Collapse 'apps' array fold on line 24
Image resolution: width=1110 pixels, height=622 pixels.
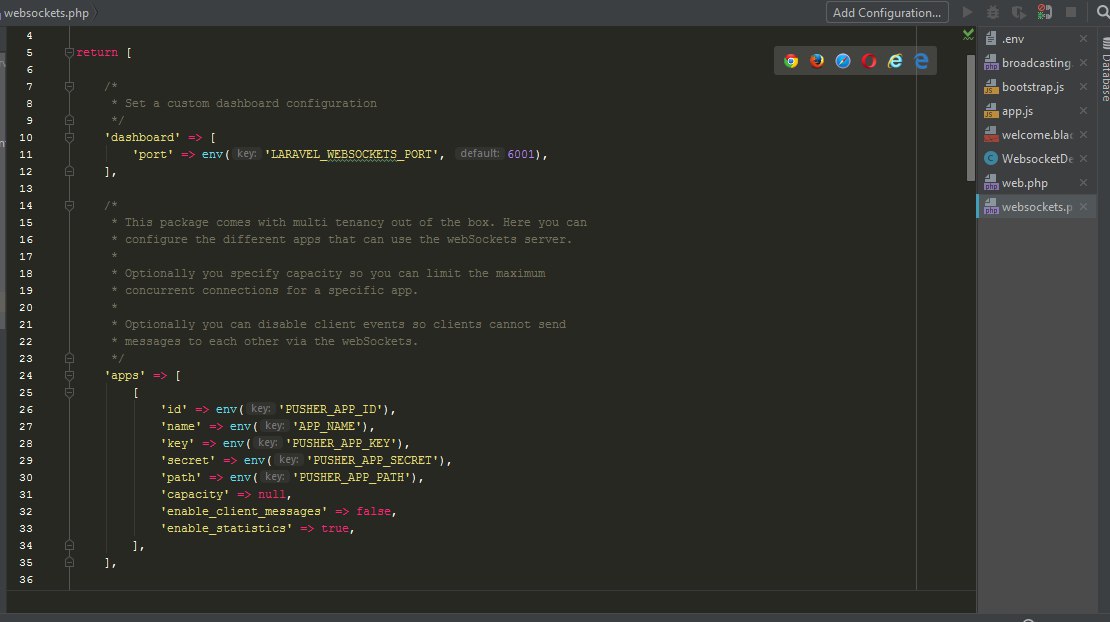point(69,375)
